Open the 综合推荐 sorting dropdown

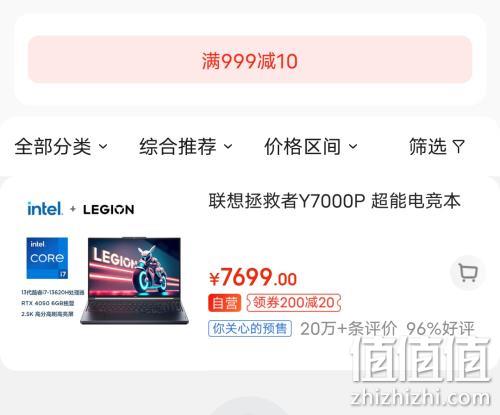click(x=186, y=146)
